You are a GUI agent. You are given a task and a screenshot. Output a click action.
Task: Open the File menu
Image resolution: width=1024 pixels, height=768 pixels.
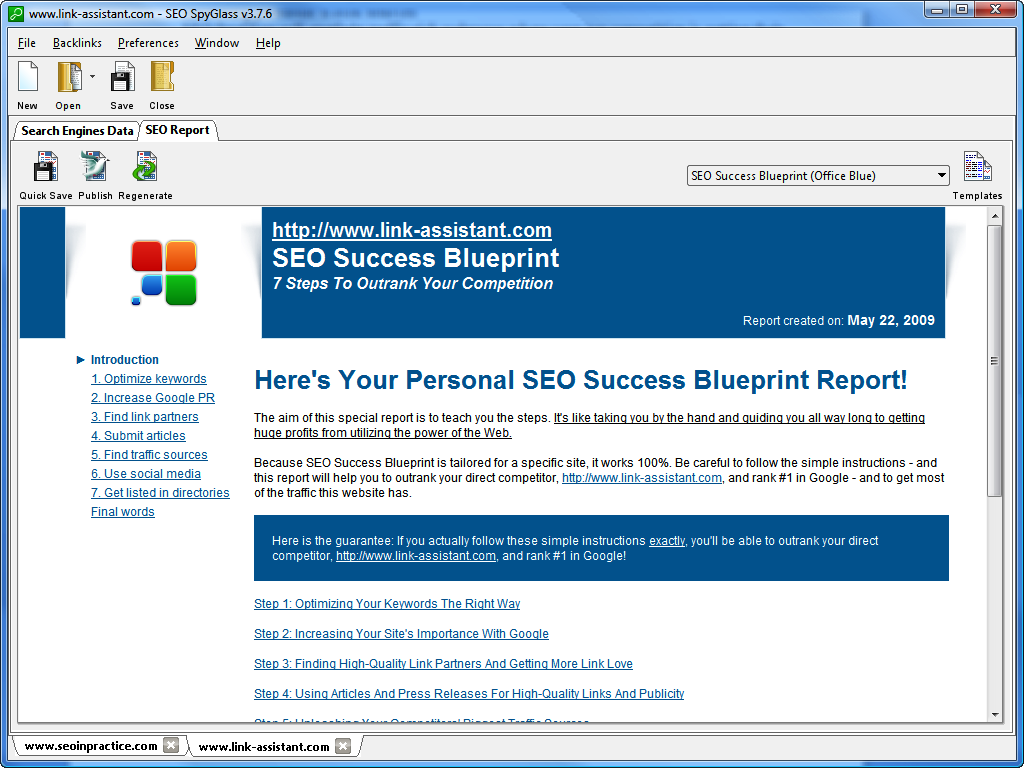[27, 43]
